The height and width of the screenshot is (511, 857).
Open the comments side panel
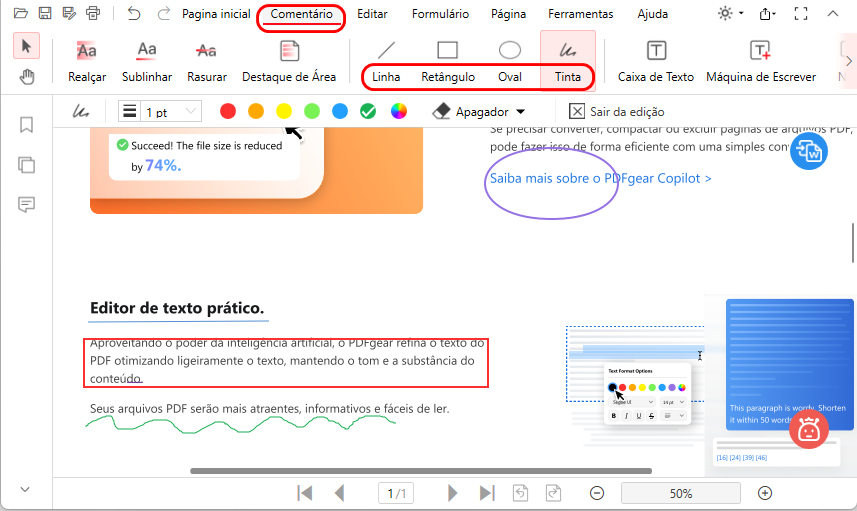(26, 205)
